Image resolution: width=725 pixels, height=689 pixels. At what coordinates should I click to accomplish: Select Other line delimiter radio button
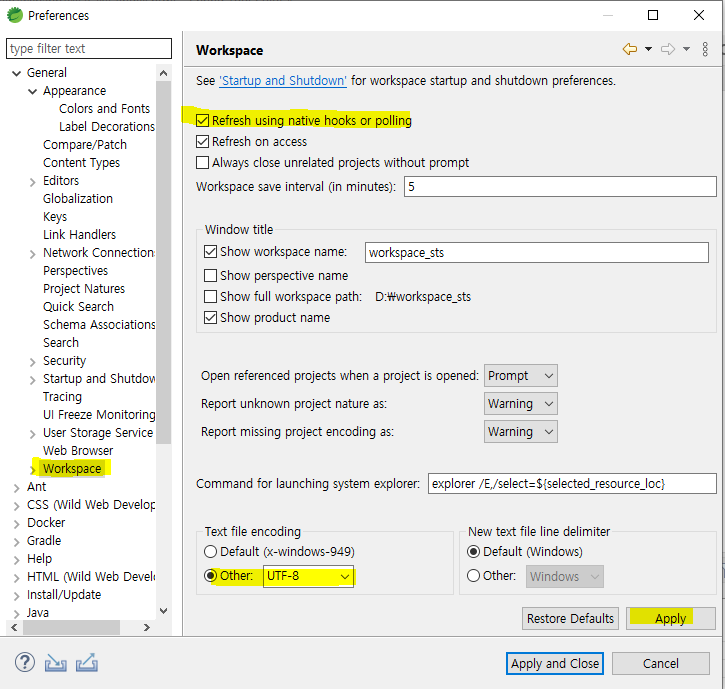pyautogui.click(x=473, y=576)
